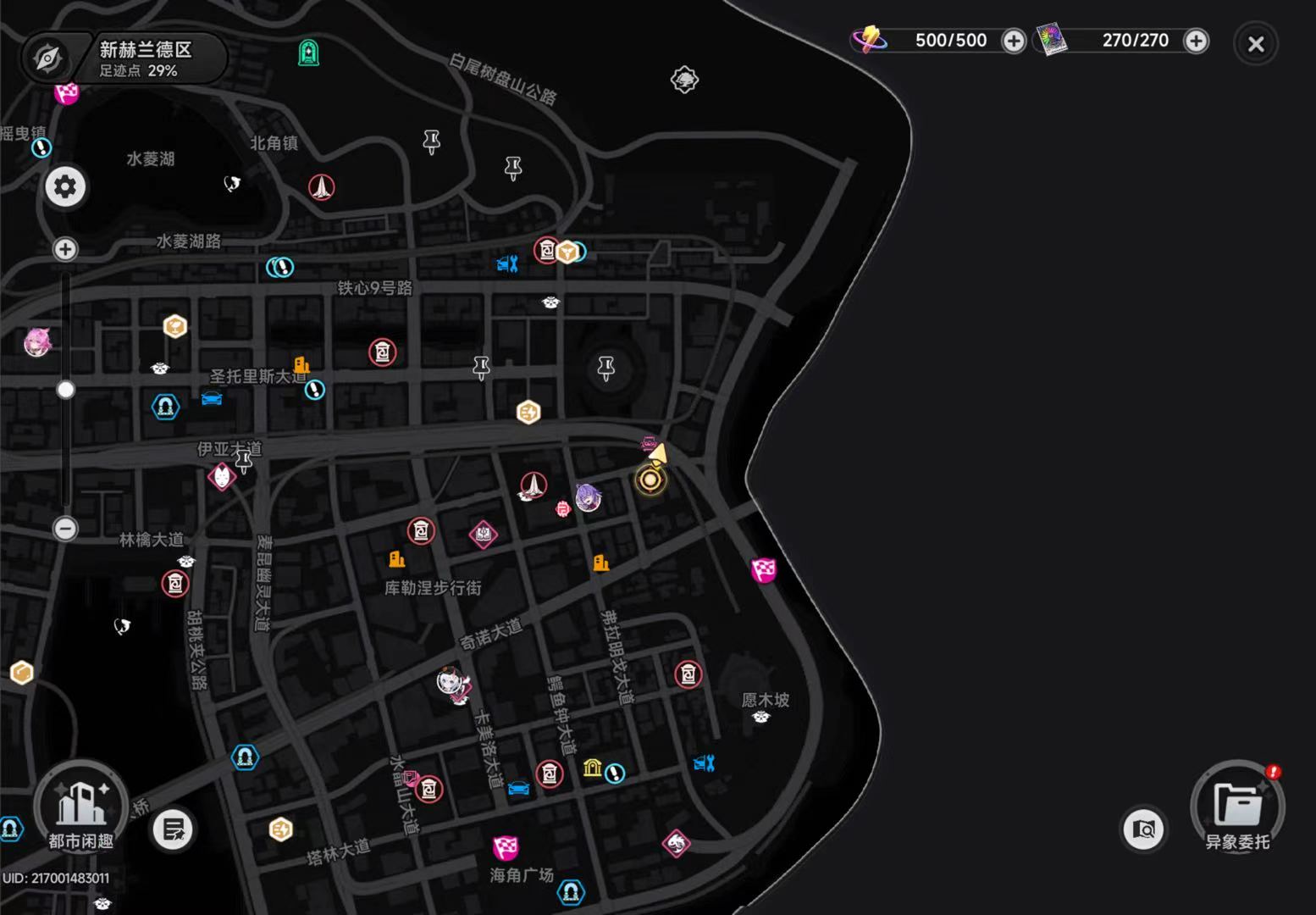This screenshot has width=1316, height=915.
Task: Zoom in with the plus button above the slider
Action: [x=65, y=249]
